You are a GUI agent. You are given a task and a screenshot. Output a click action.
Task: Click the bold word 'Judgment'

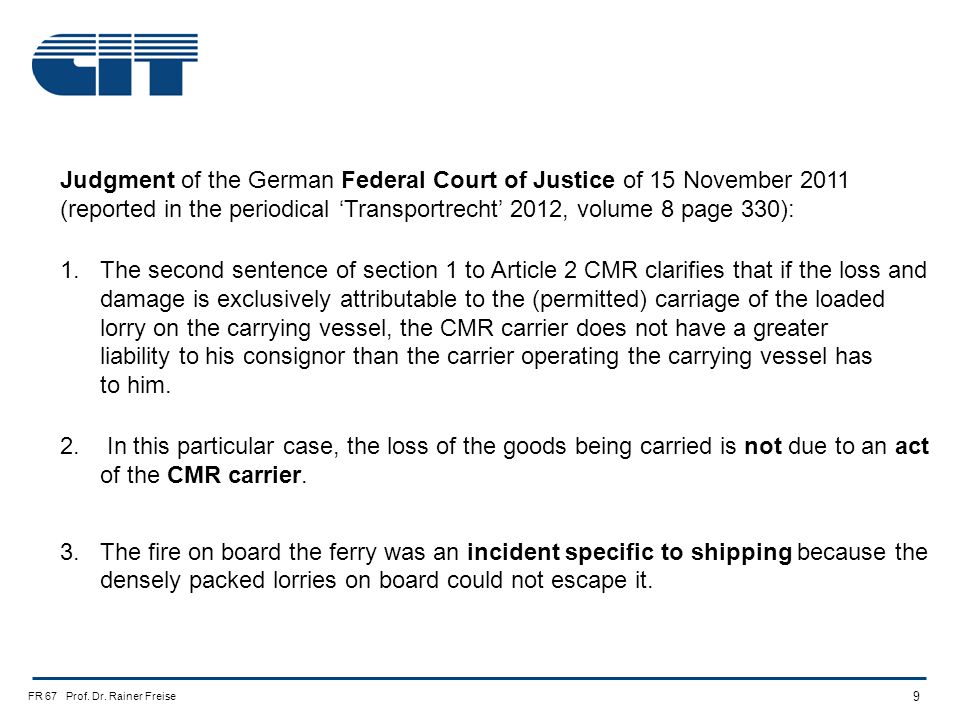point(118,181)
